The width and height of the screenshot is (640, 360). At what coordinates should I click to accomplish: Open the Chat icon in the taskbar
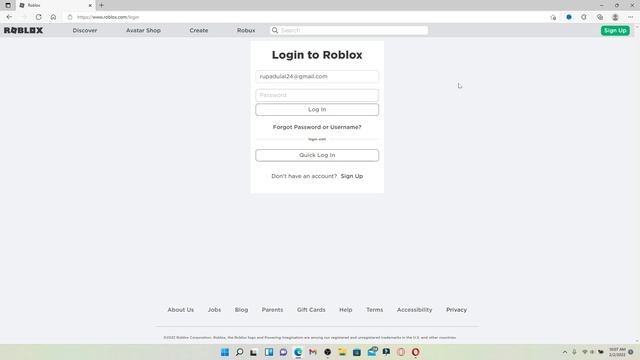tap(283, 352)
